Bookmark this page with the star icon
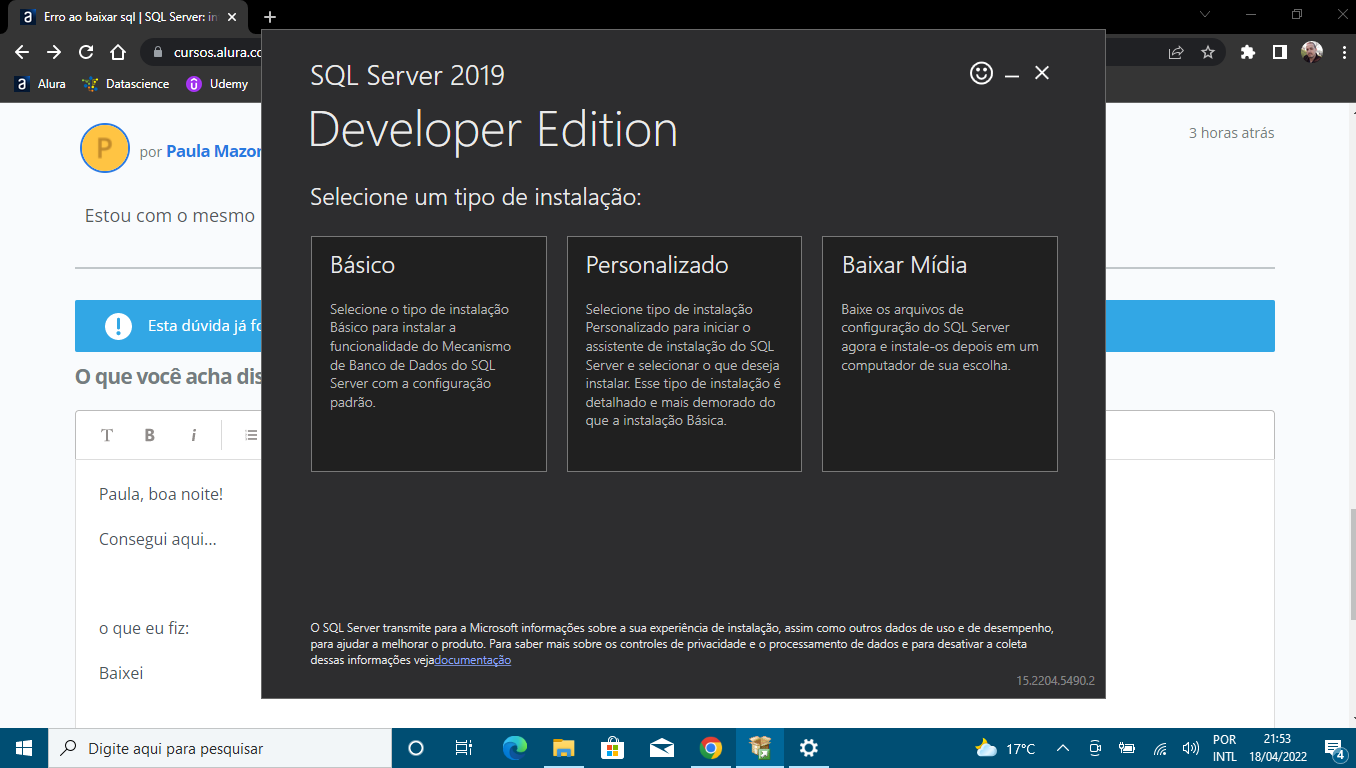This screenshot has height=768, width=1356. (x=1208, y=52)
